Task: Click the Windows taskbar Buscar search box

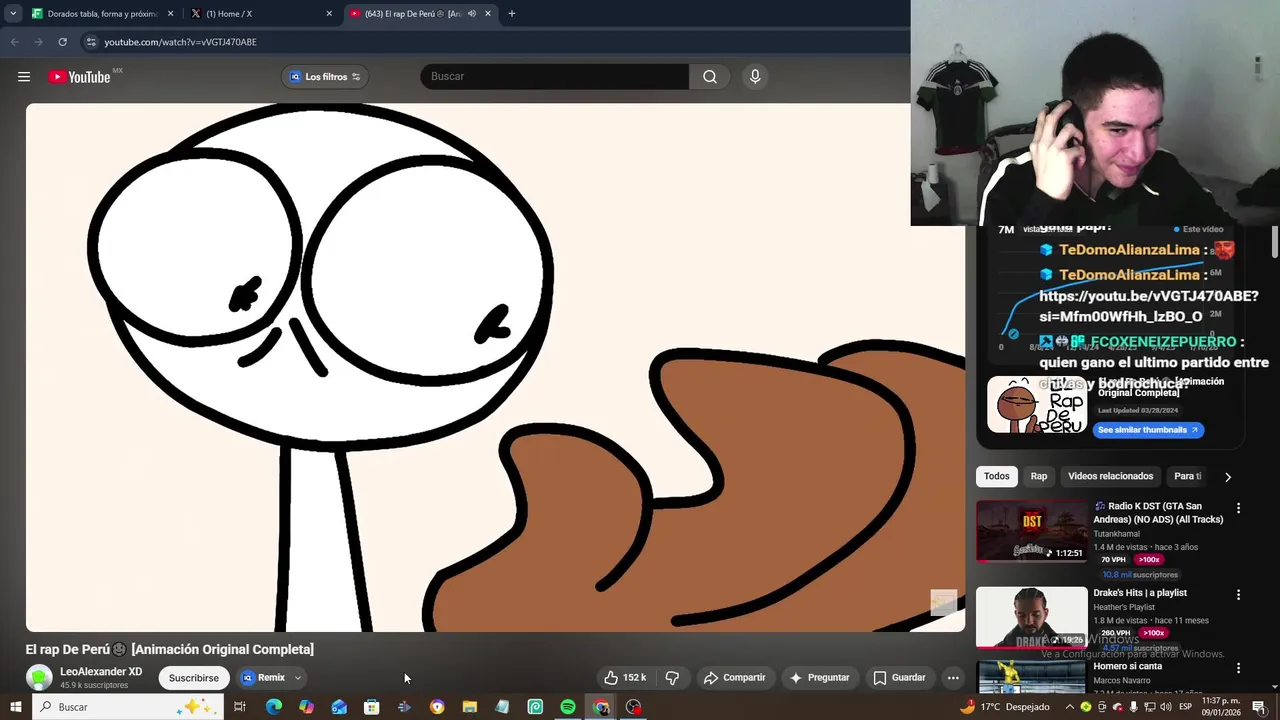Action: tap(128, 707)
